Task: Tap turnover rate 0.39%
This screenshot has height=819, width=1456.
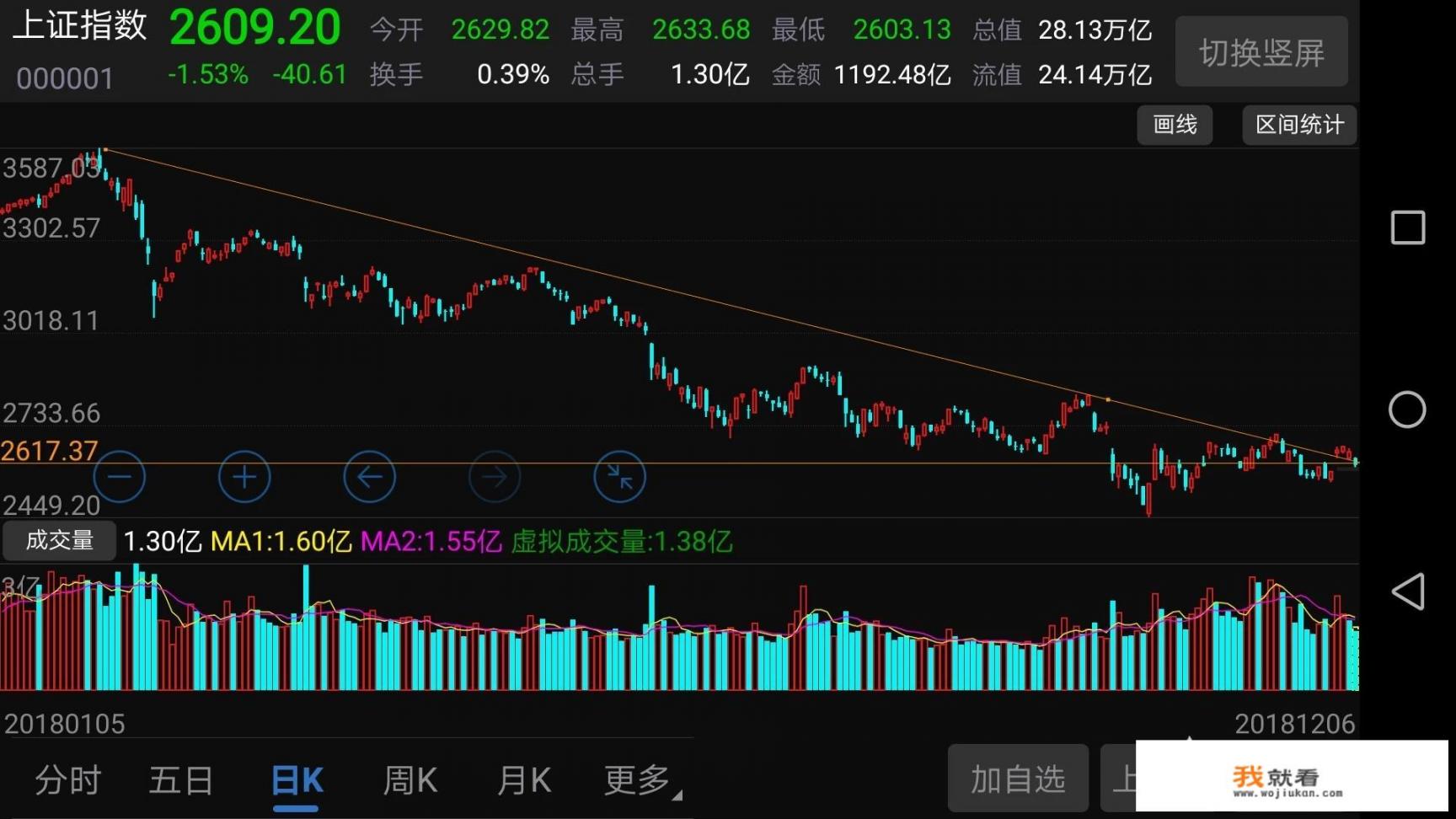Action: (x=513, y=75)
